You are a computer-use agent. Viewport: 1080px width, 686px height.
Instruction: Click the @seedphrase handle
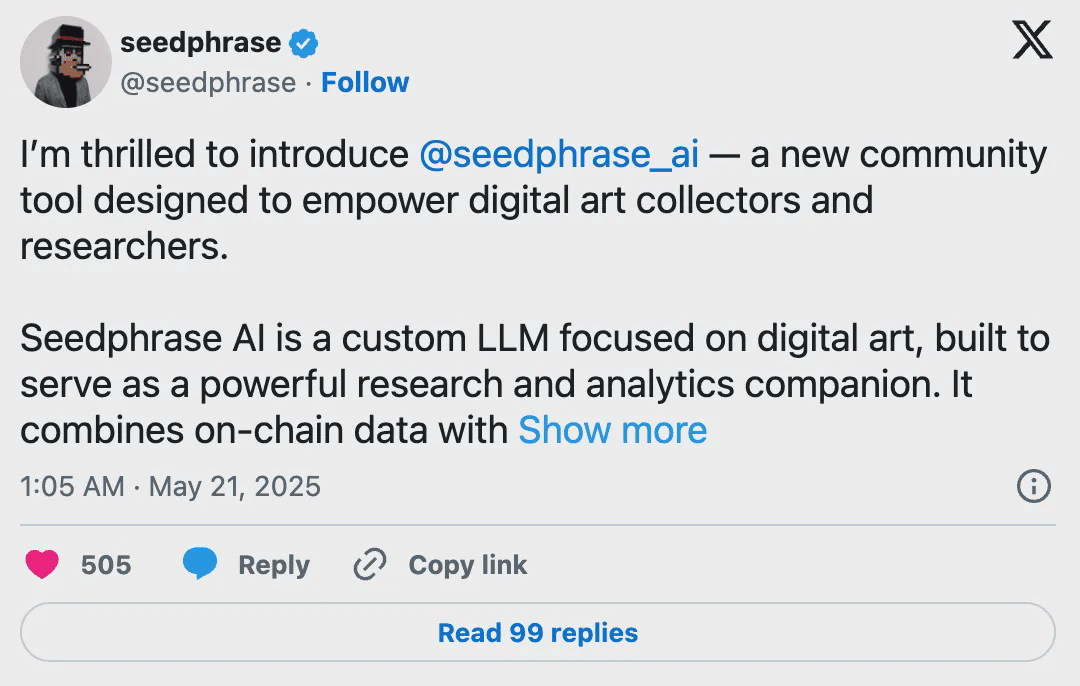tap(208, 82)
